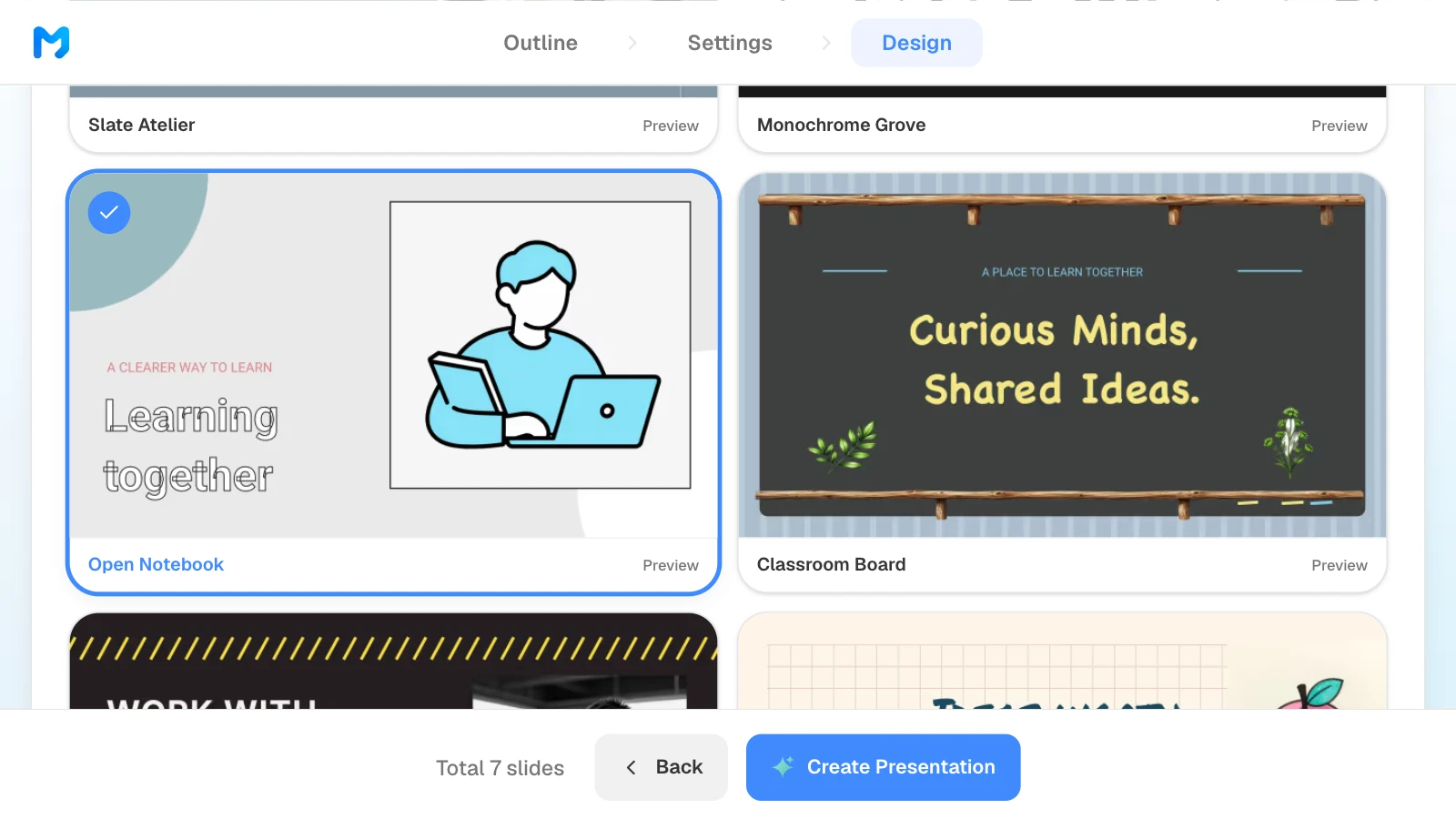This screenshot has width=1456, height=819.
Task: Click the blue M logo icon
Action: coord(51,42)
